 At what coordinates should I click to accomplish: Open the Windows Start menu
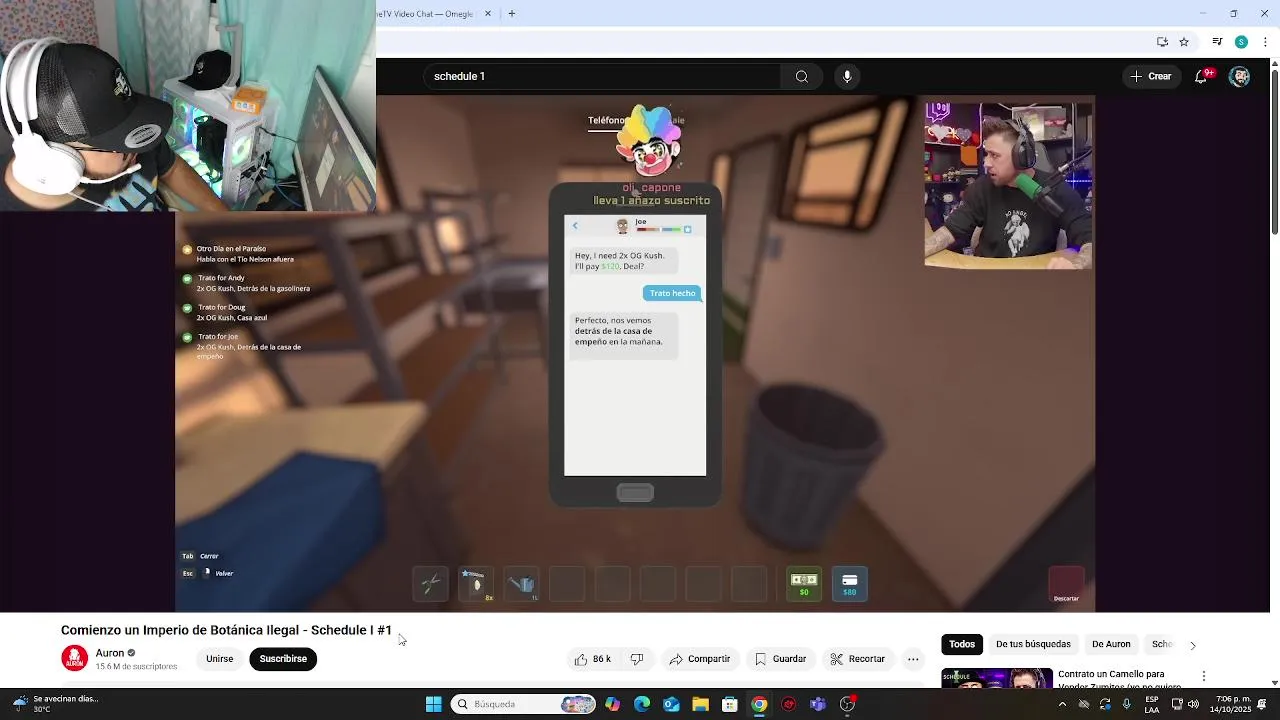433,704
